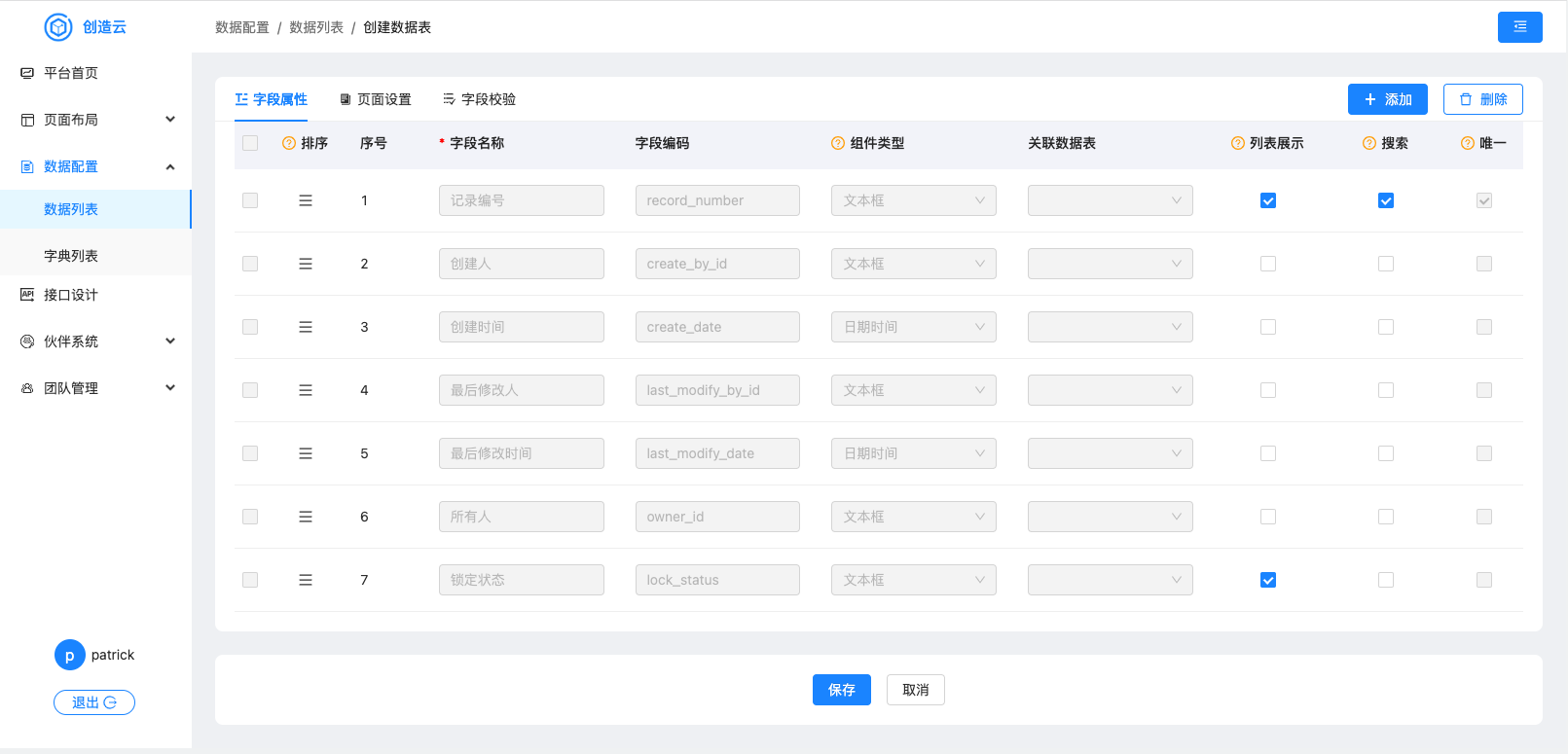This screenshot has height=754, width=1568.
Task: Click drag handle icon for row 记录编号
Action: [x=306, y=200]
